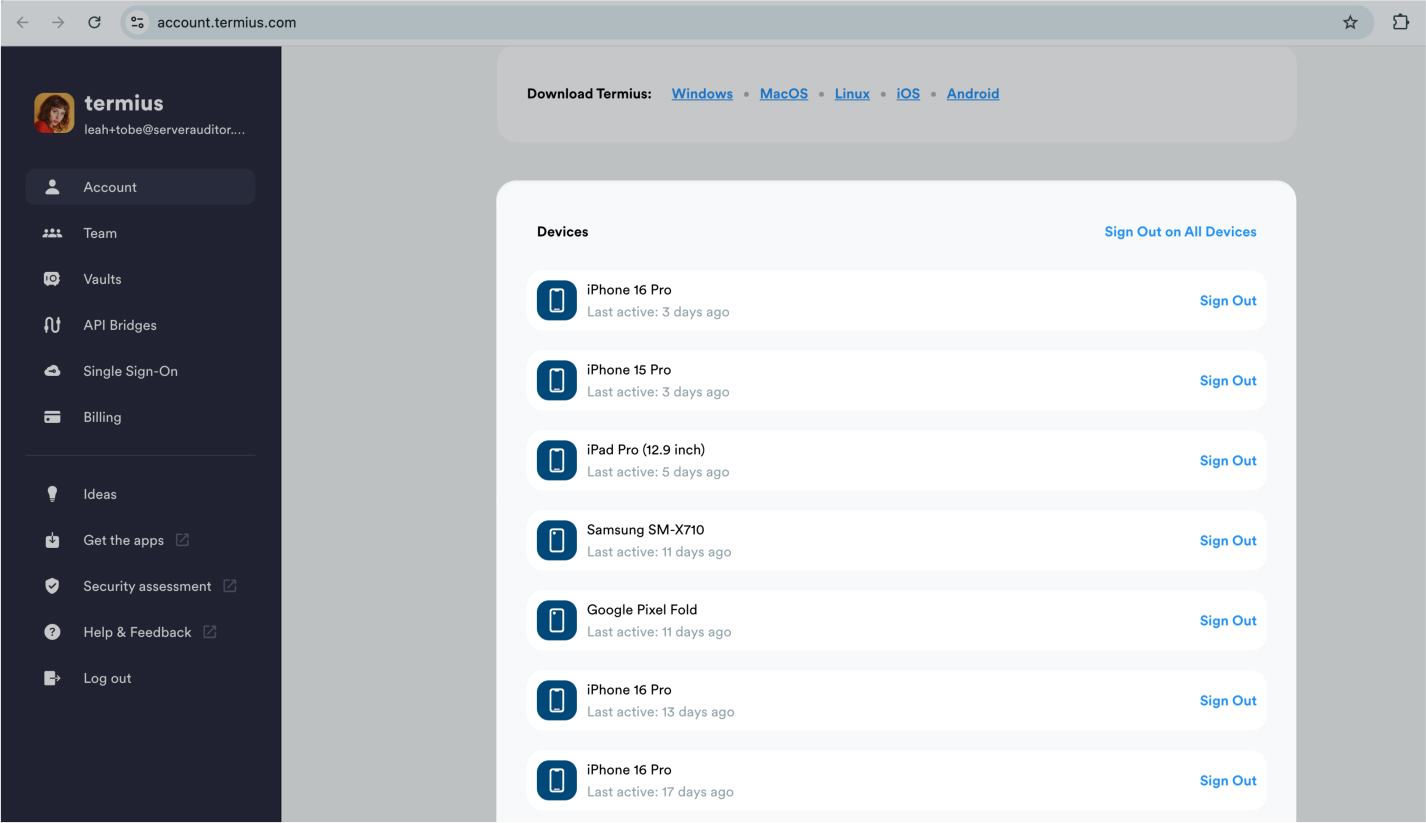Image resolution: width=1426 pixels, height=823 pixels.
Task: Open the Account section in the sidebar
Action: [140, 187]
